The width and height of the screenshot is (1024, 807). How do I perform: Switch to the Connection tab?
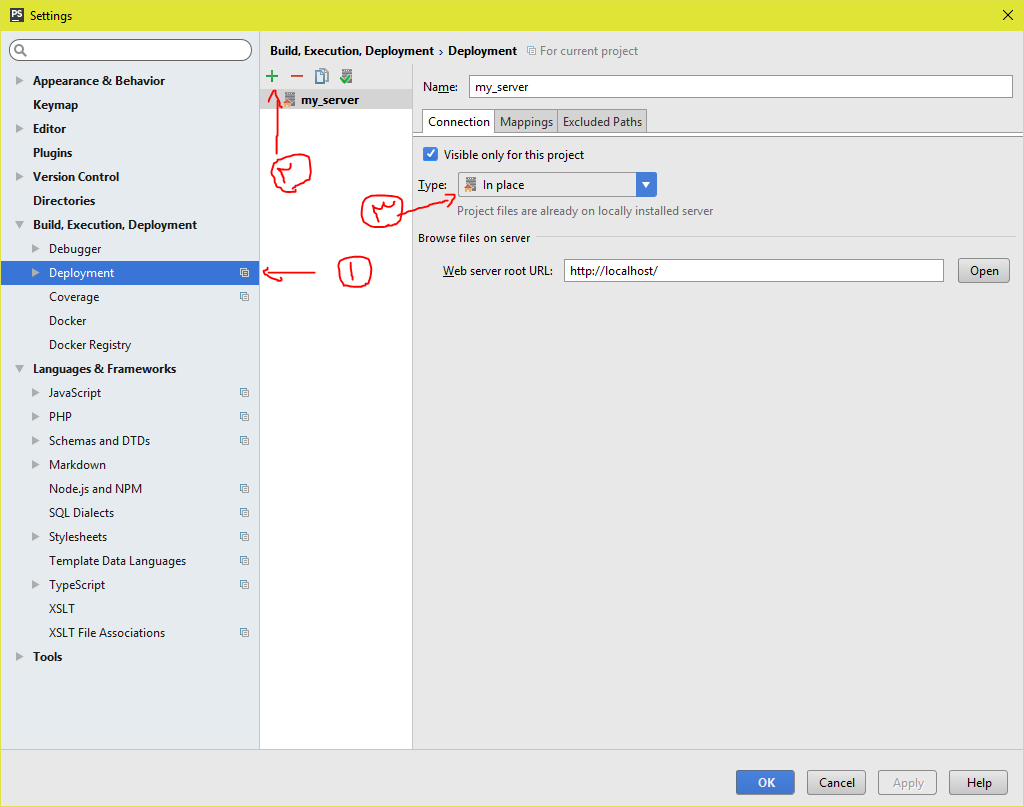pos(458,121)
